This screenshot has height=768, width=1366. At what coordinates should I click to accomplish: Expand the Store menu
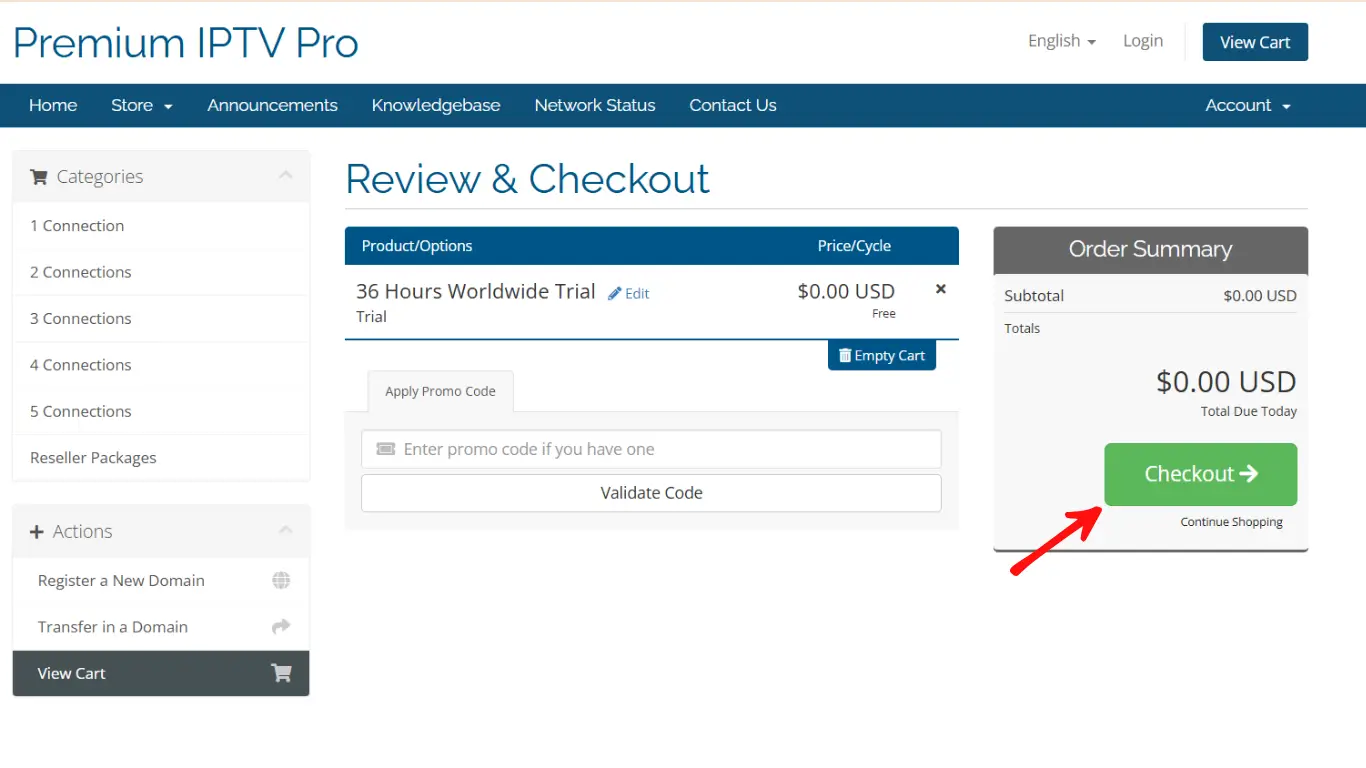click(x=141, y=105)
